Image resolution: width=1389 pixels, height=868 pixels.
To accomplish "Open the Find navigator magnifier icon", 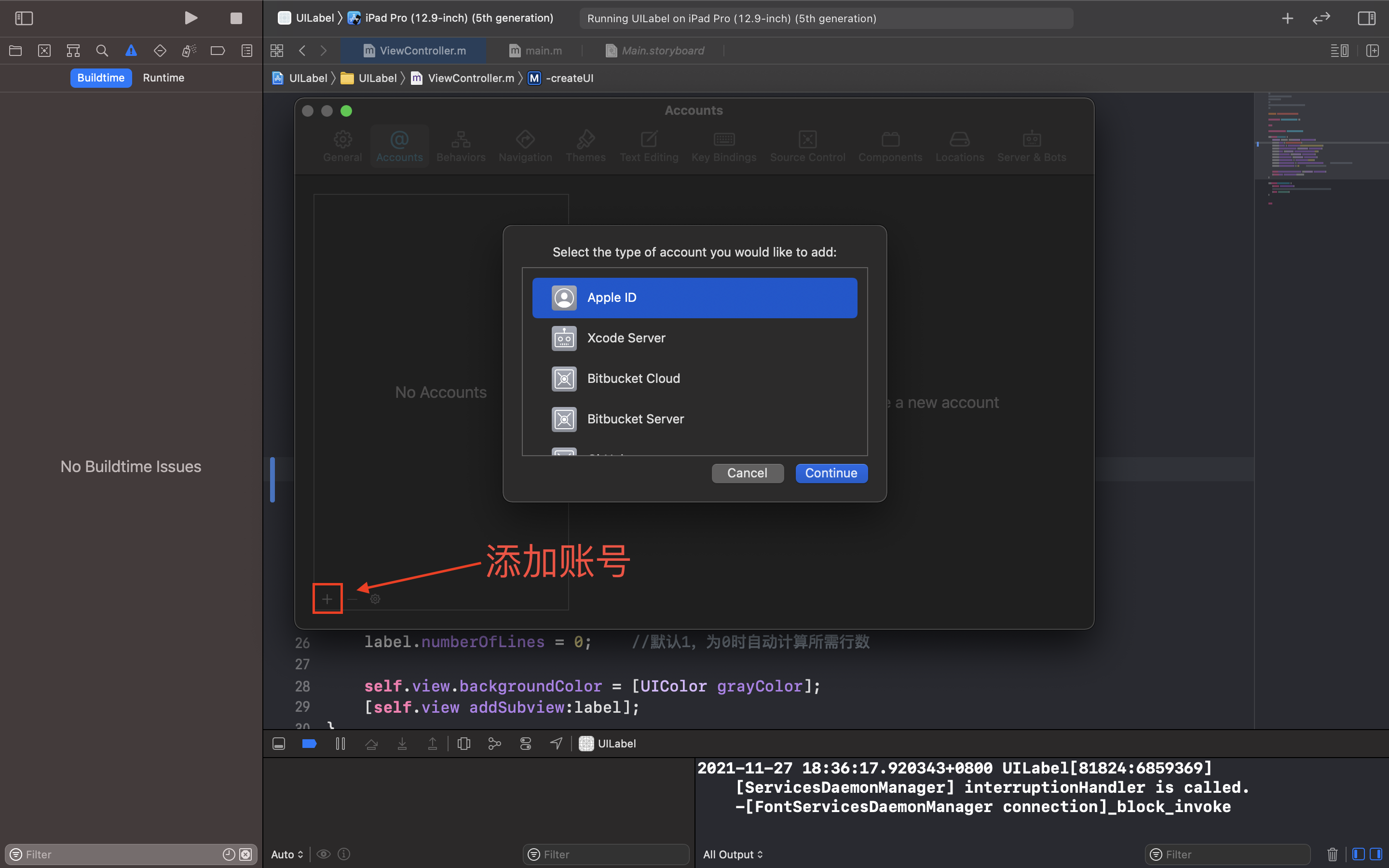I will [102, 51].
